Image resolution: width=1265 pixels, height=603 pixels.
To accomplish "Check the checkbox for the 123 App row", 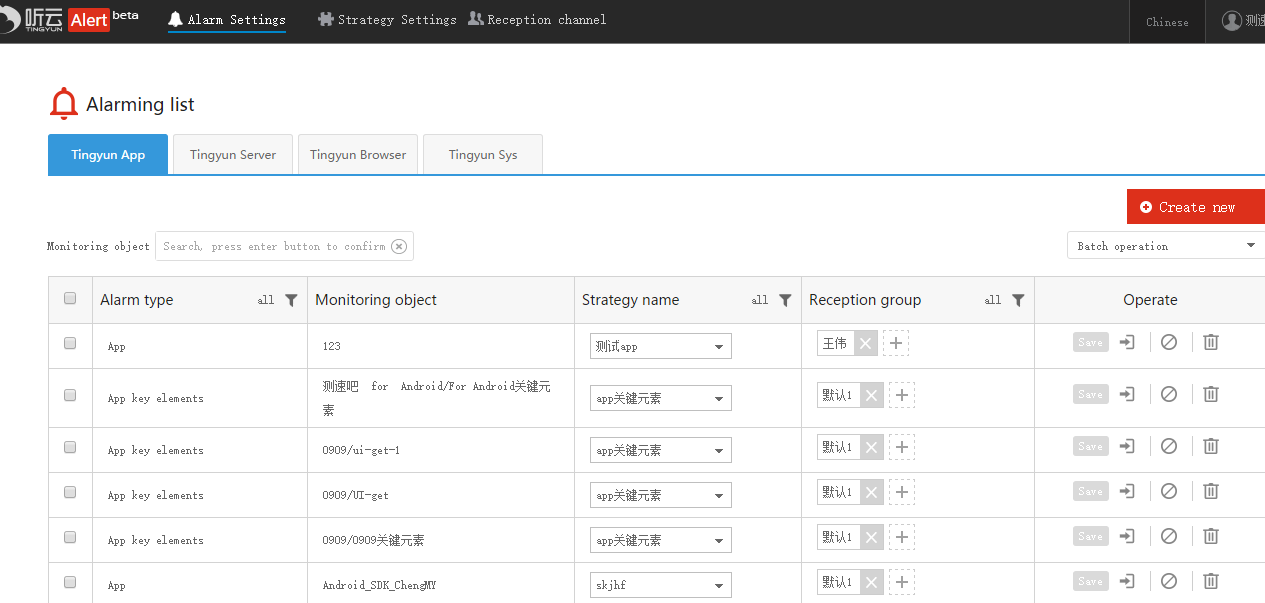I will click(x=70, y=343).
